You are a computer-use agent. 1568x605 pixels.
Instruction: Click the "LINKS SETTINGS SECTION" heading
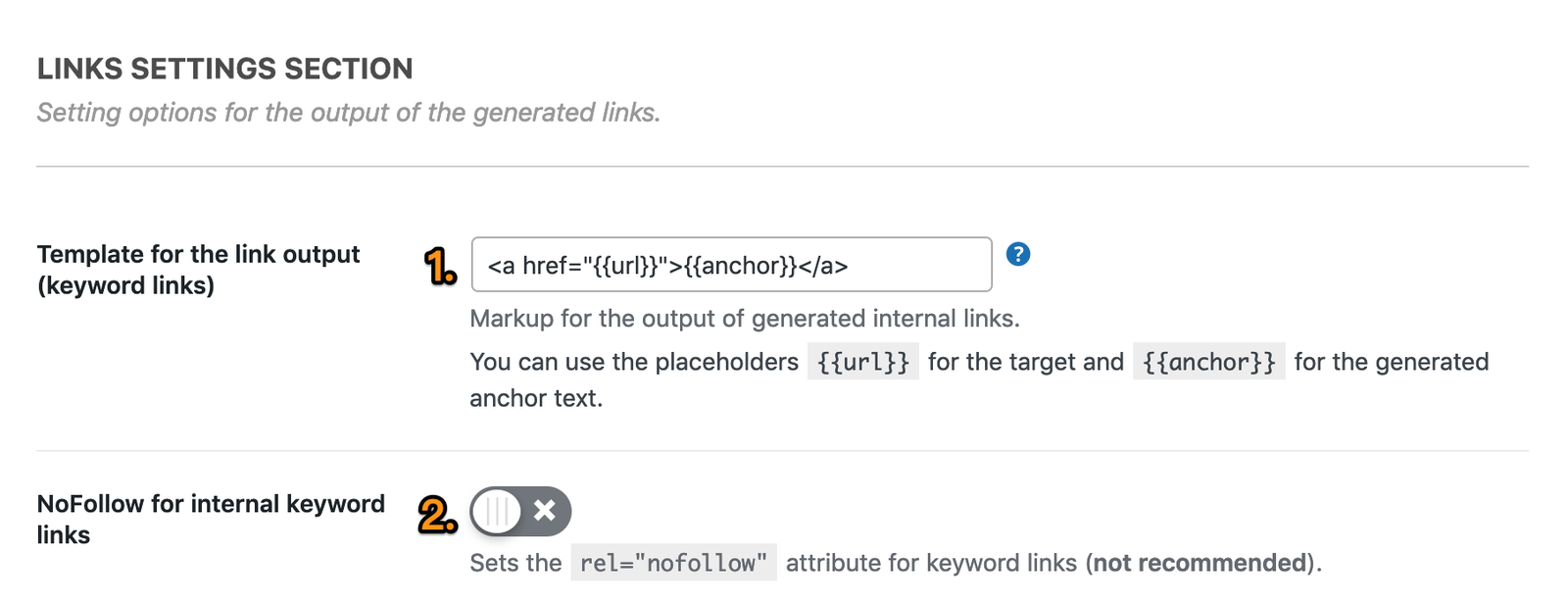coord(224,69)
